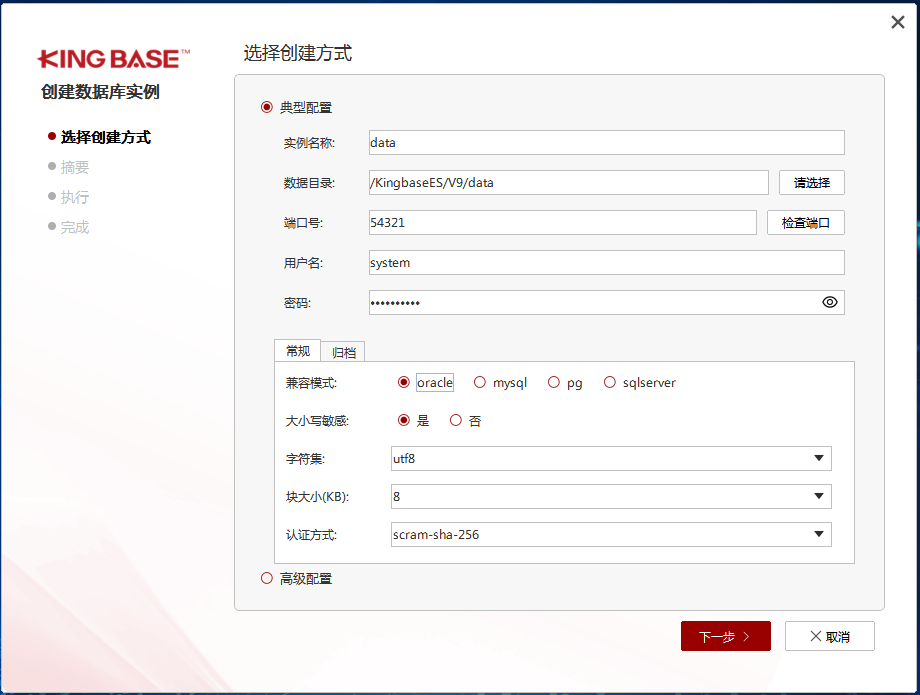
Task: Switch to the 常规 tab
Action: [x=296, y=350]
